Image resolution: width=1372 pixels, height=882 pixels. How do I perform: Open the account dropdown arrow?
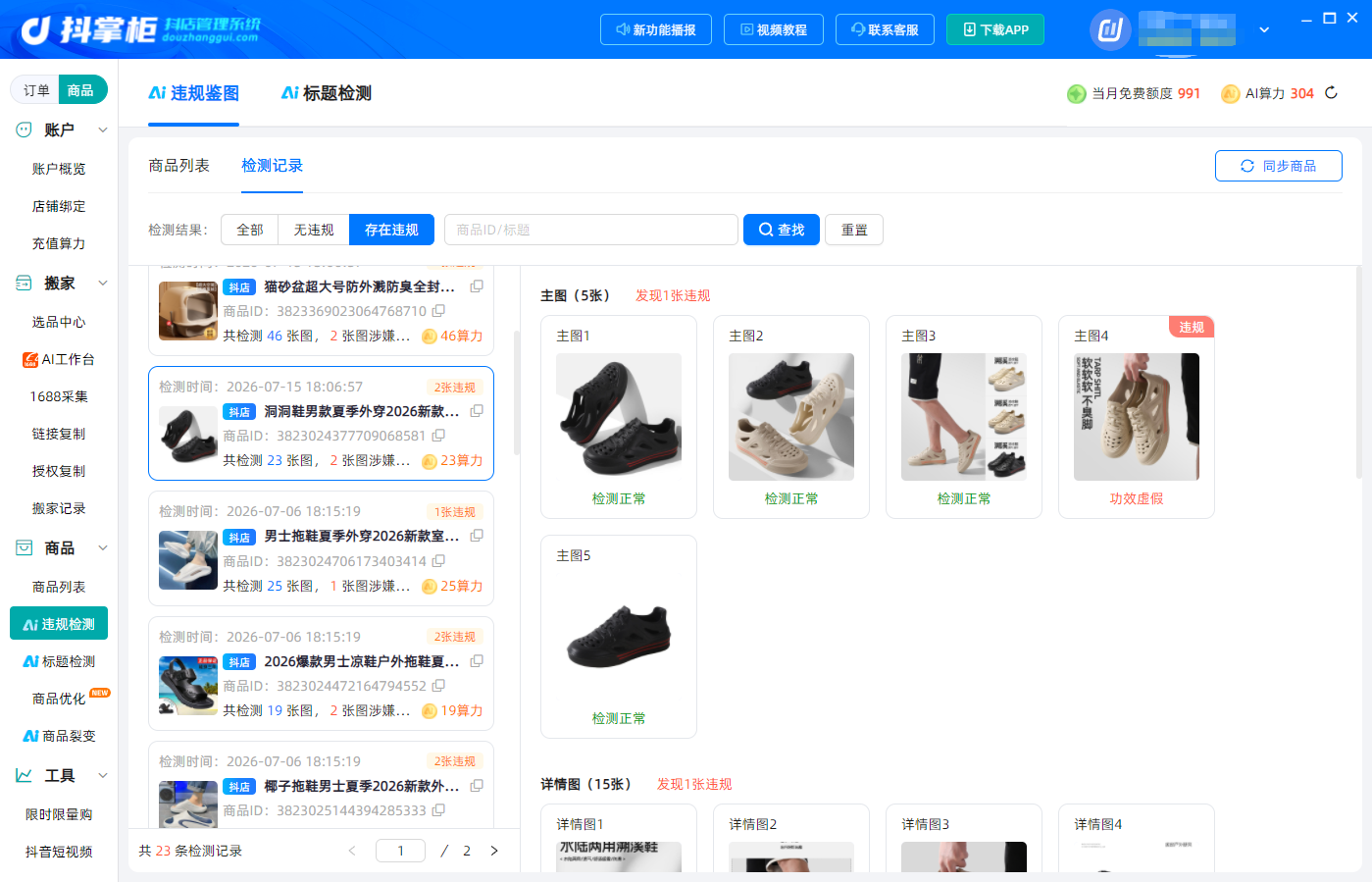click(x=1264, y=29)
